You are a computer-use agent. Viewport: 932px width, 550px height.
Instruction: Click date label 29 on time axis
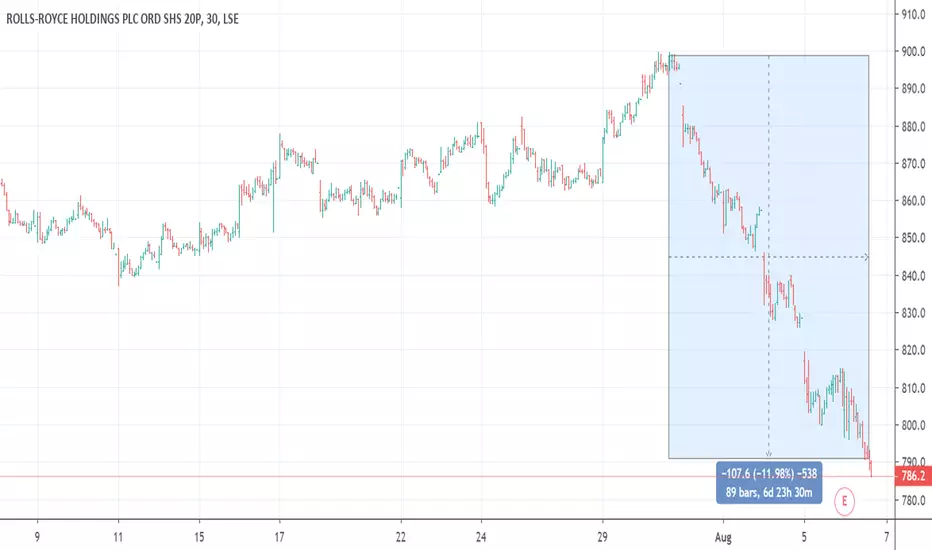pos(602,538)
